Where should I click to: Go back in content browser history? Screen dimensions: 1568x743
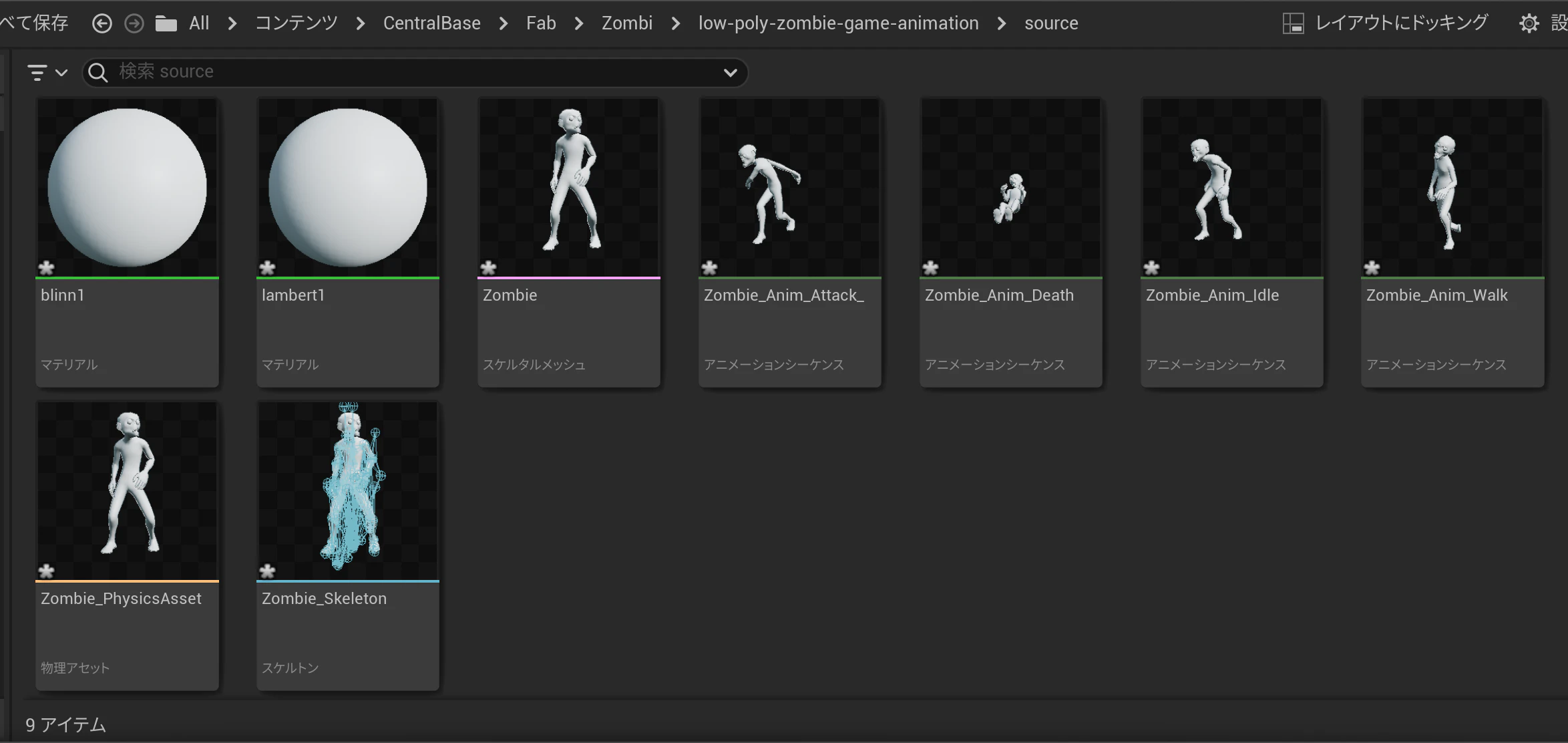click(x=102, y=23)
